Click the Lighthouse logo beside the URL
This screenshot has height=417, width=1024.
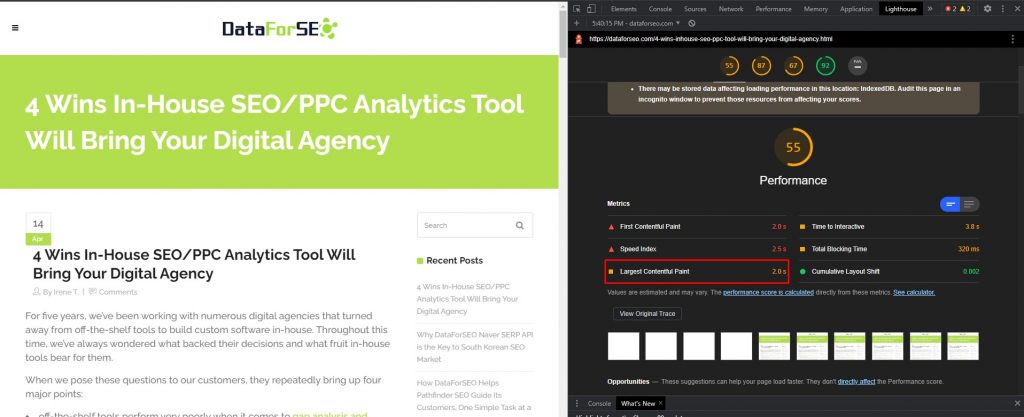tap(578, 39)
